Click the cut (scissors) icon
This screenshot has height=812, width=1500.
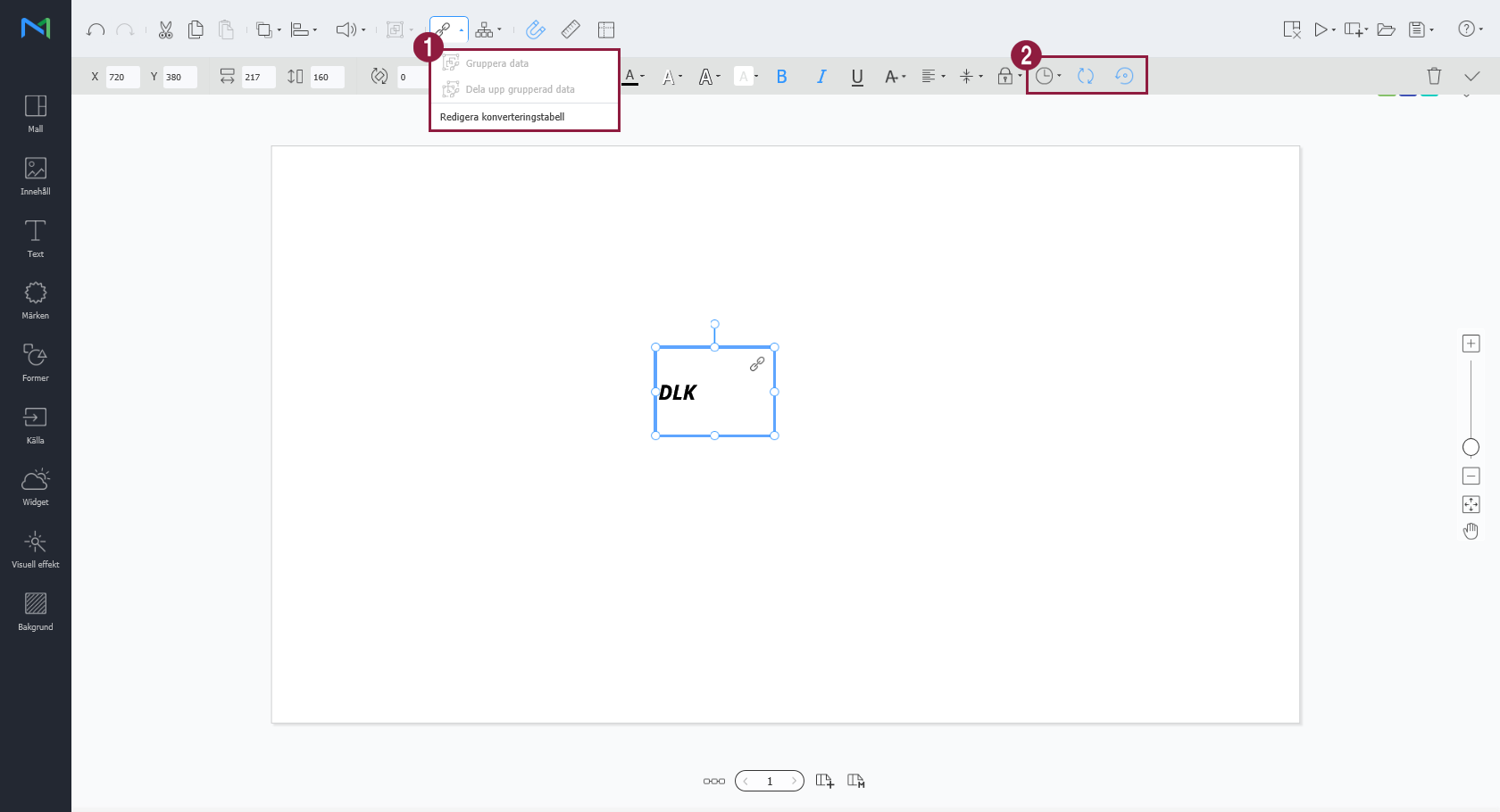point(165,30)
